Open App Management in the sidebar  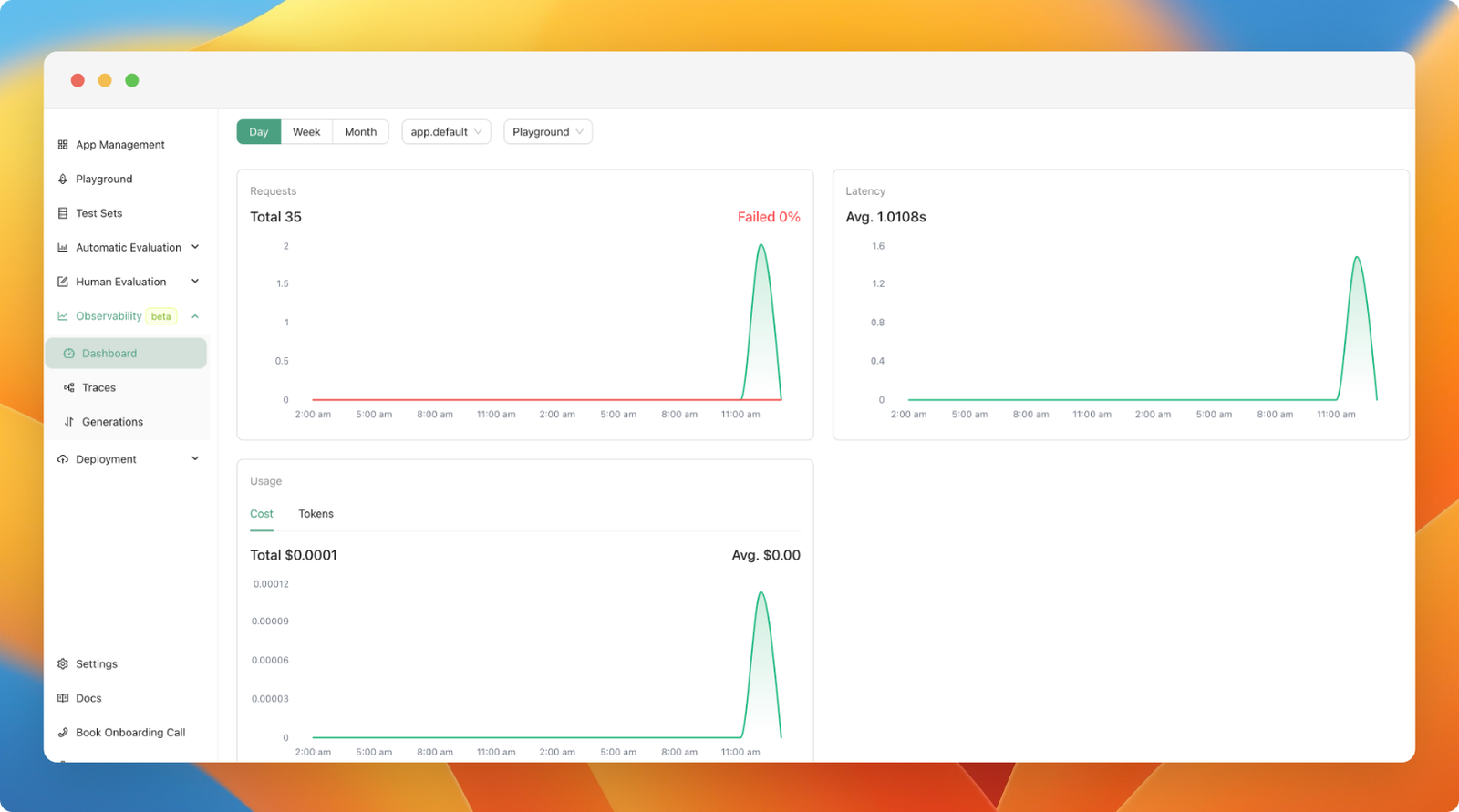(120, 145)
